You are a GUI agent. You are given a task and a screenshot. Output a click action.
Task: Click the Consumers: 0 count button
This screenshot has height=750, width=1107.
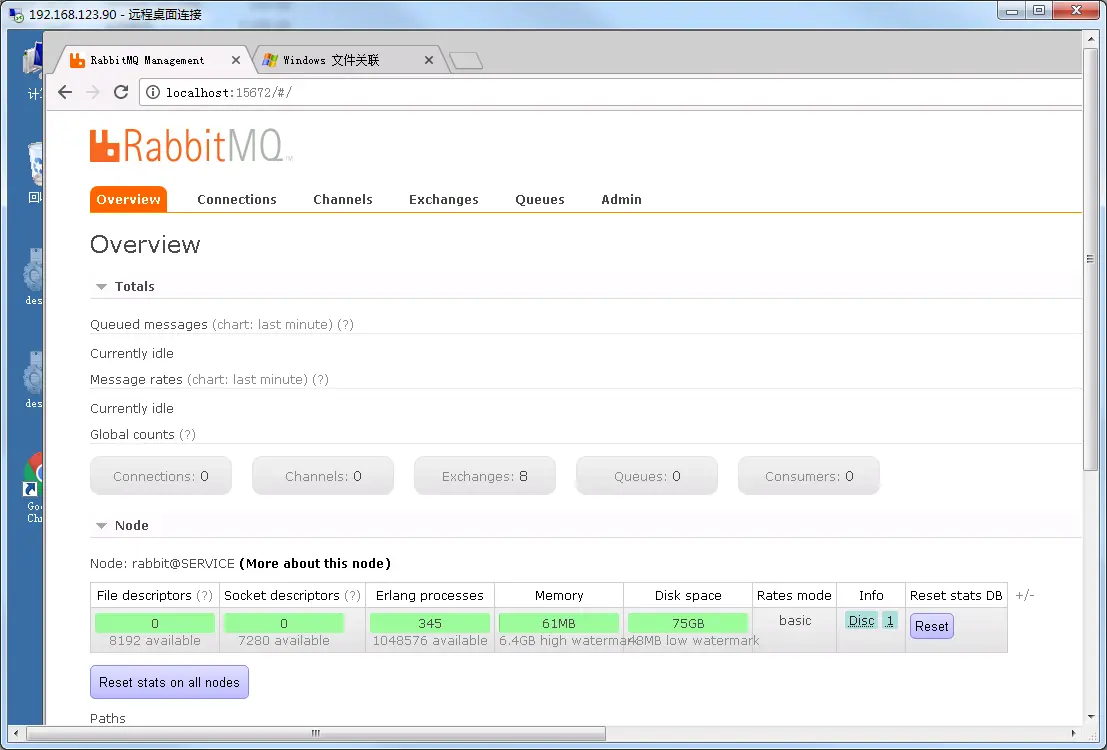click(808, 476)
